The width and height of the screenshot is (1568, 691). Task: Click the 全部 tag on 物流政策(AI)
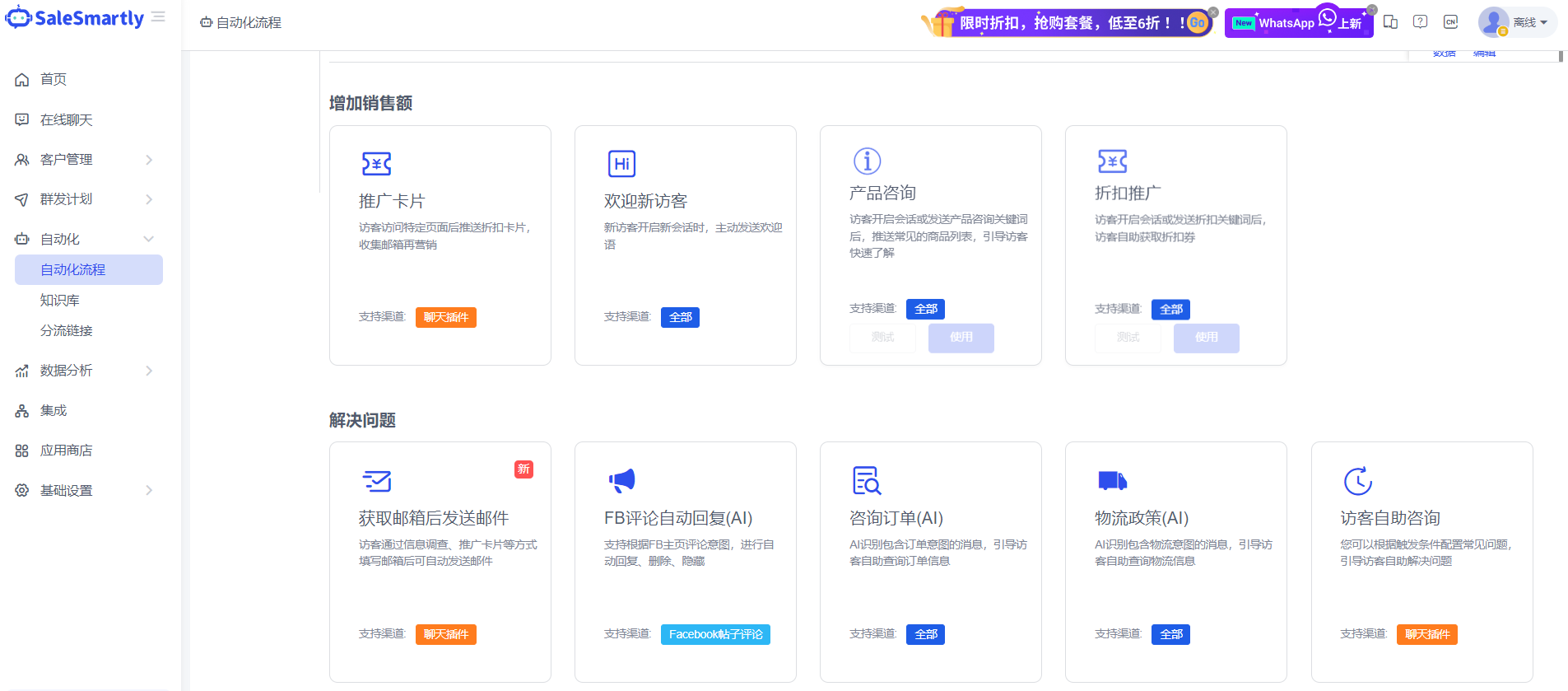point(1170,634)
